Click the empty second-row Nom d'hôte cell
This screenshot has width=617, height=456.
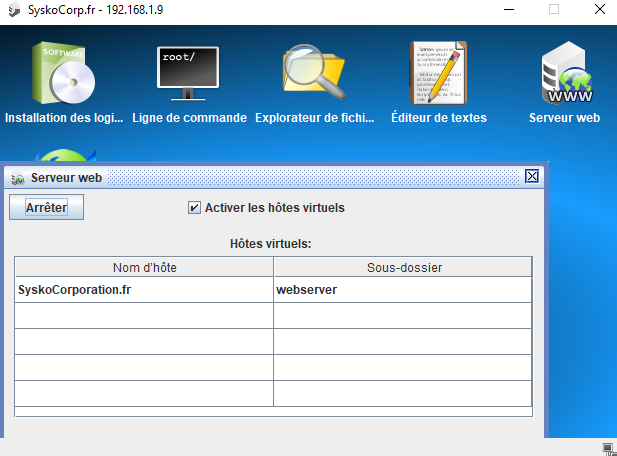click(144, 316)
